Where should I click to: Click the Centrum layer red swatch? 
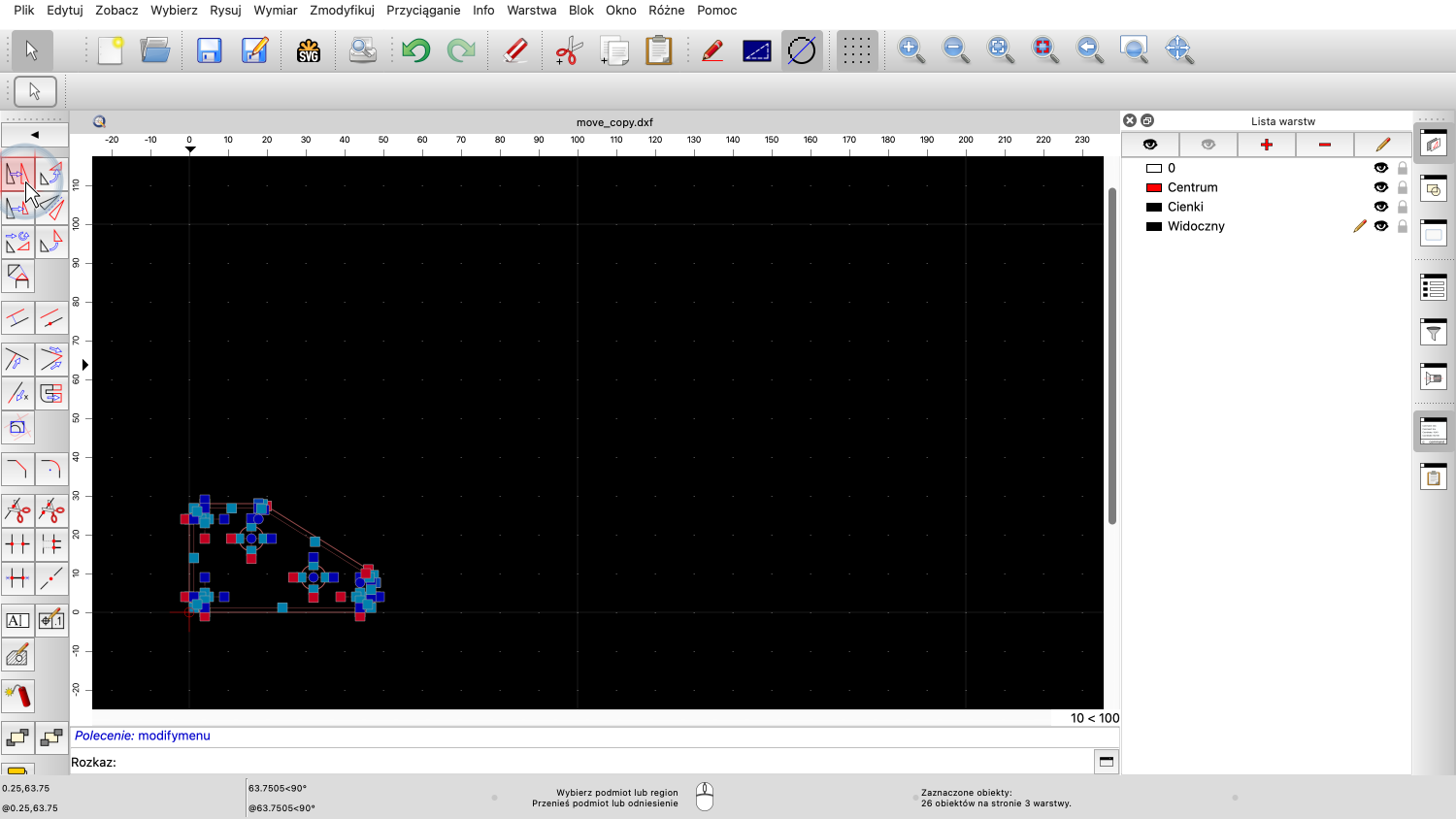(1154, 187)
